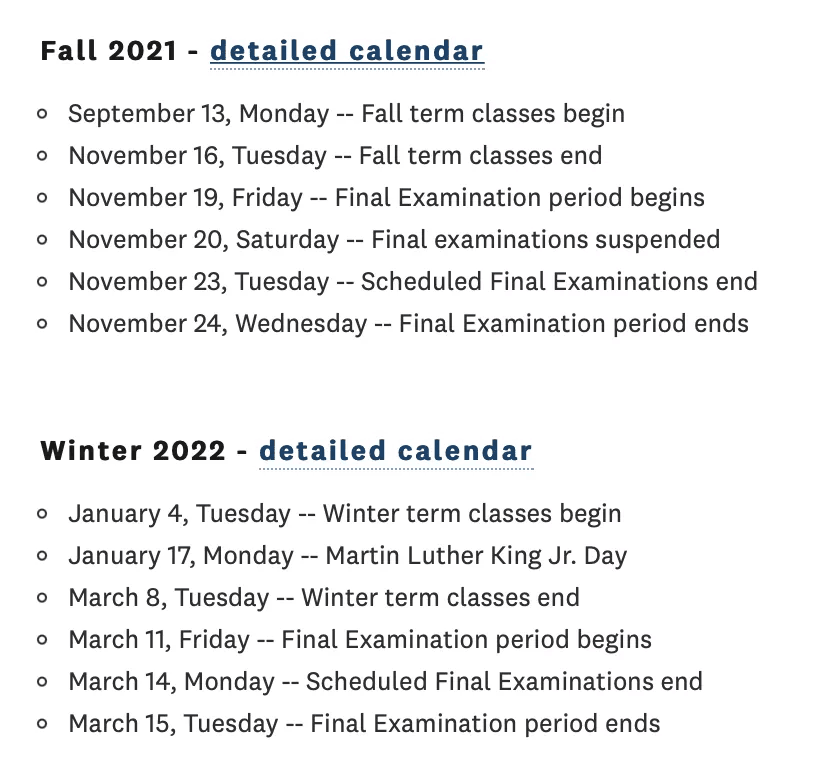This screenshot has width=826, height=766.
Task: Click the "Fall 2021" heading text
Action: [109, 51]
